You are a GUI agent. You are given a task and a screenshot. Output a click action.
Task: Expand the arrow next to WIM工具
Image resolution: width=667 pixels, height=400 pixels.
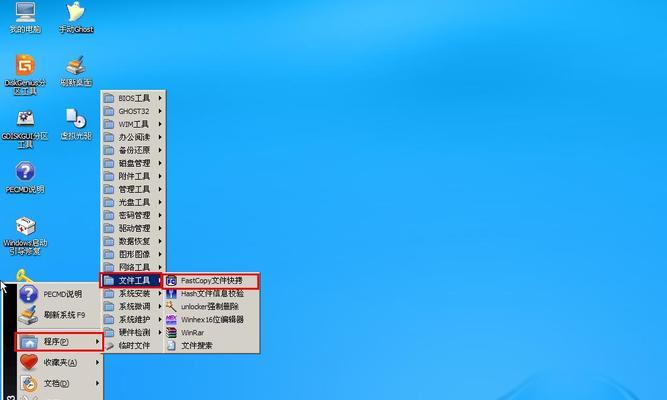coord(160,124)
